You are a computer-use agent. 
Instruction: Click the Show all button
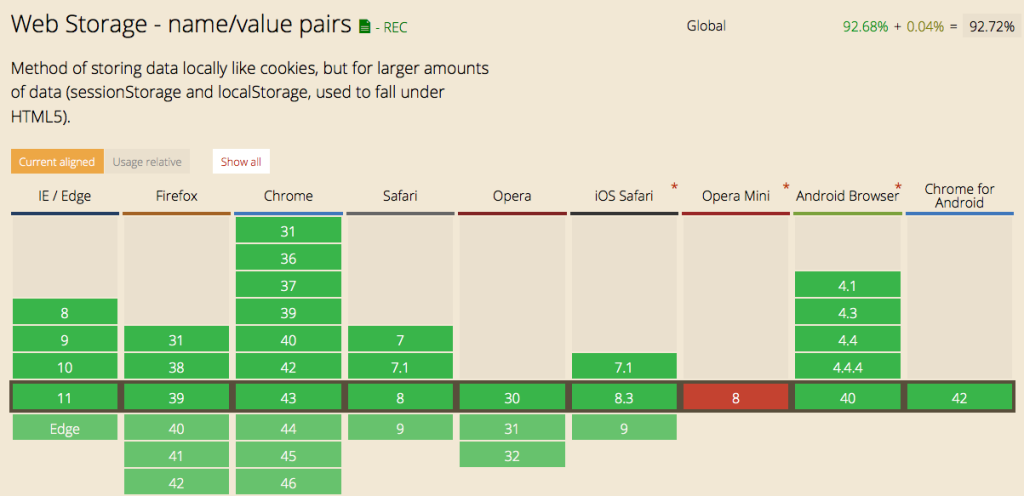tap(241, 162)
